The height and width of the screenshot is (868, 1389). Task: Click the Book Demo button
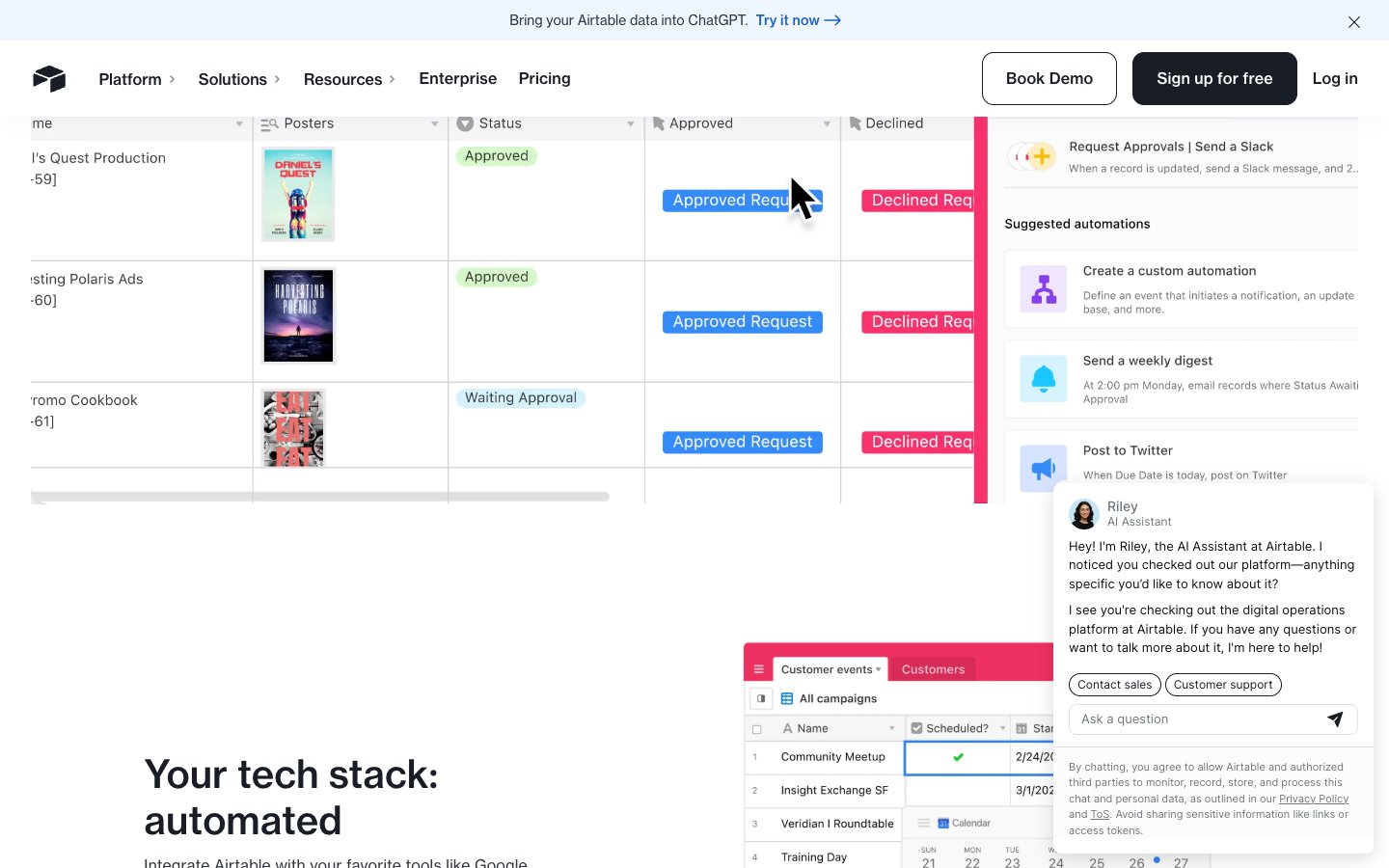1049,79
